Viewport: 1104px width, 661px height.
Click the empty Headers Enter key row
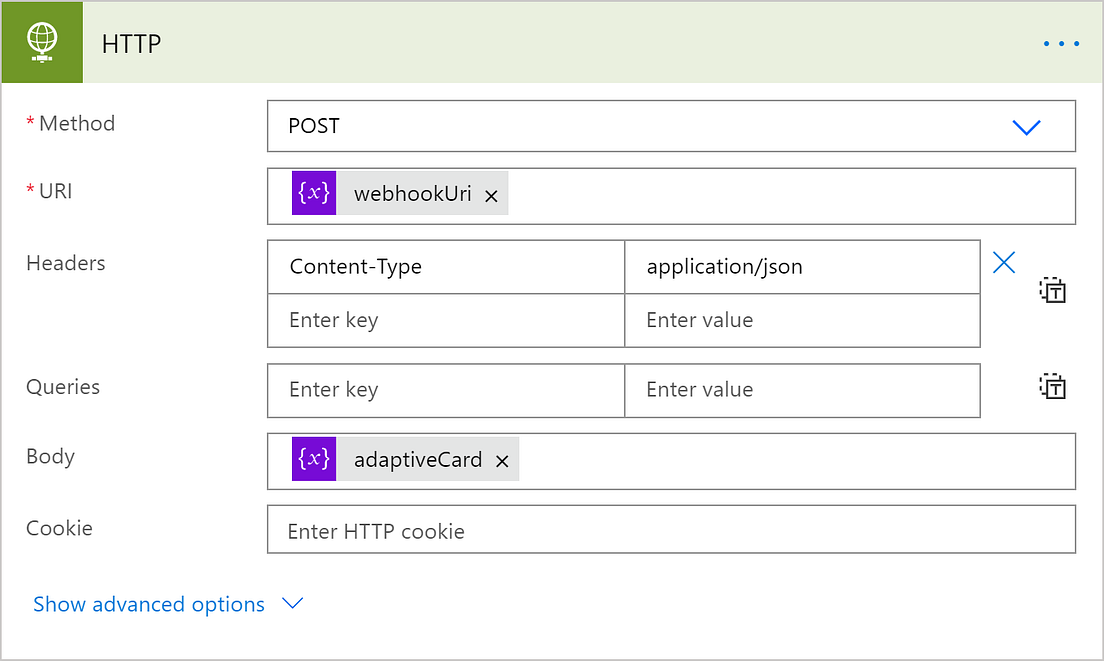[445, 320]
